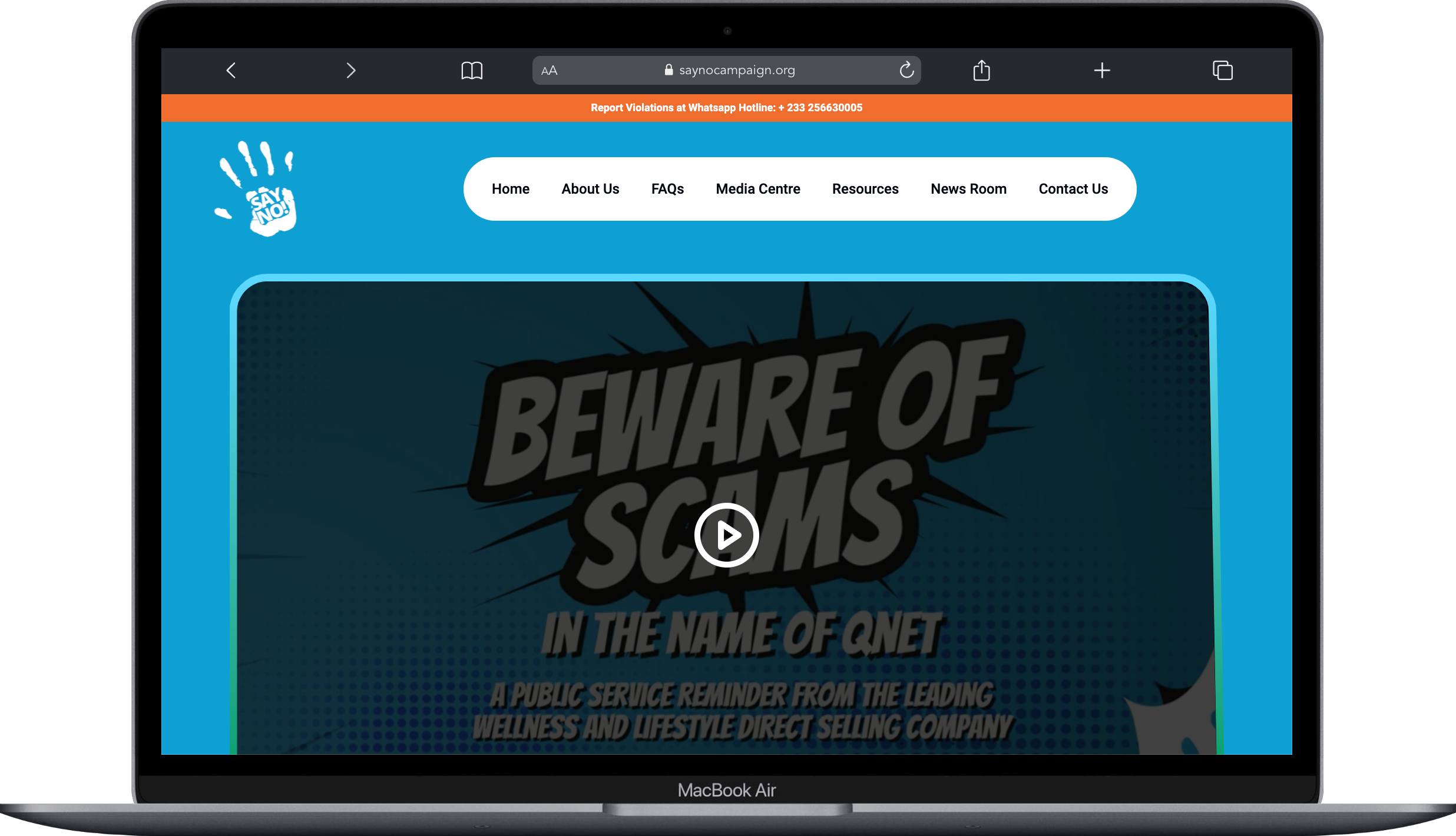Screen dimensions: 1456x836
Task: Open the bookmarks book icon
Action: point(472,71)
